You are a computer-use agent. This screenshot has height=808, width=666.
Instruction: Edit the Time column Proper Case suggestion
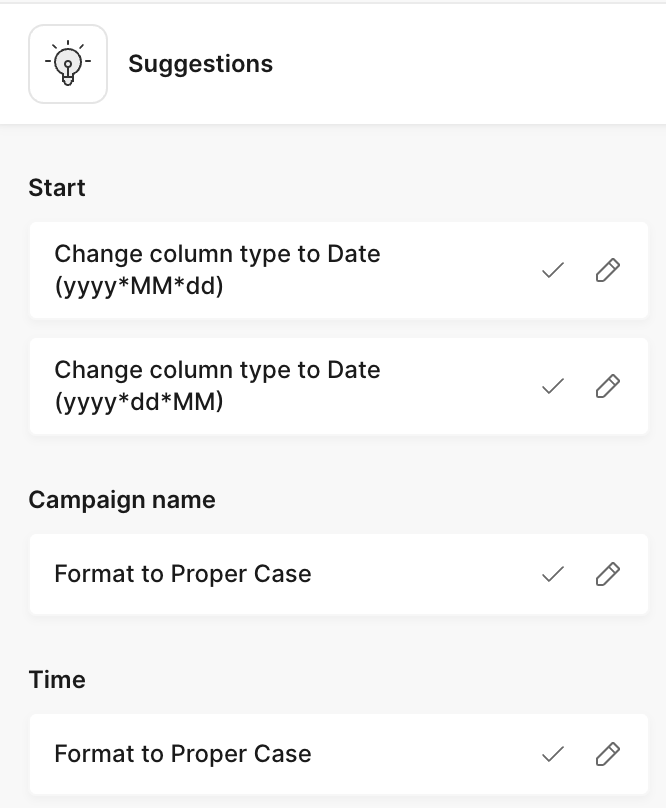click(608, 754)
